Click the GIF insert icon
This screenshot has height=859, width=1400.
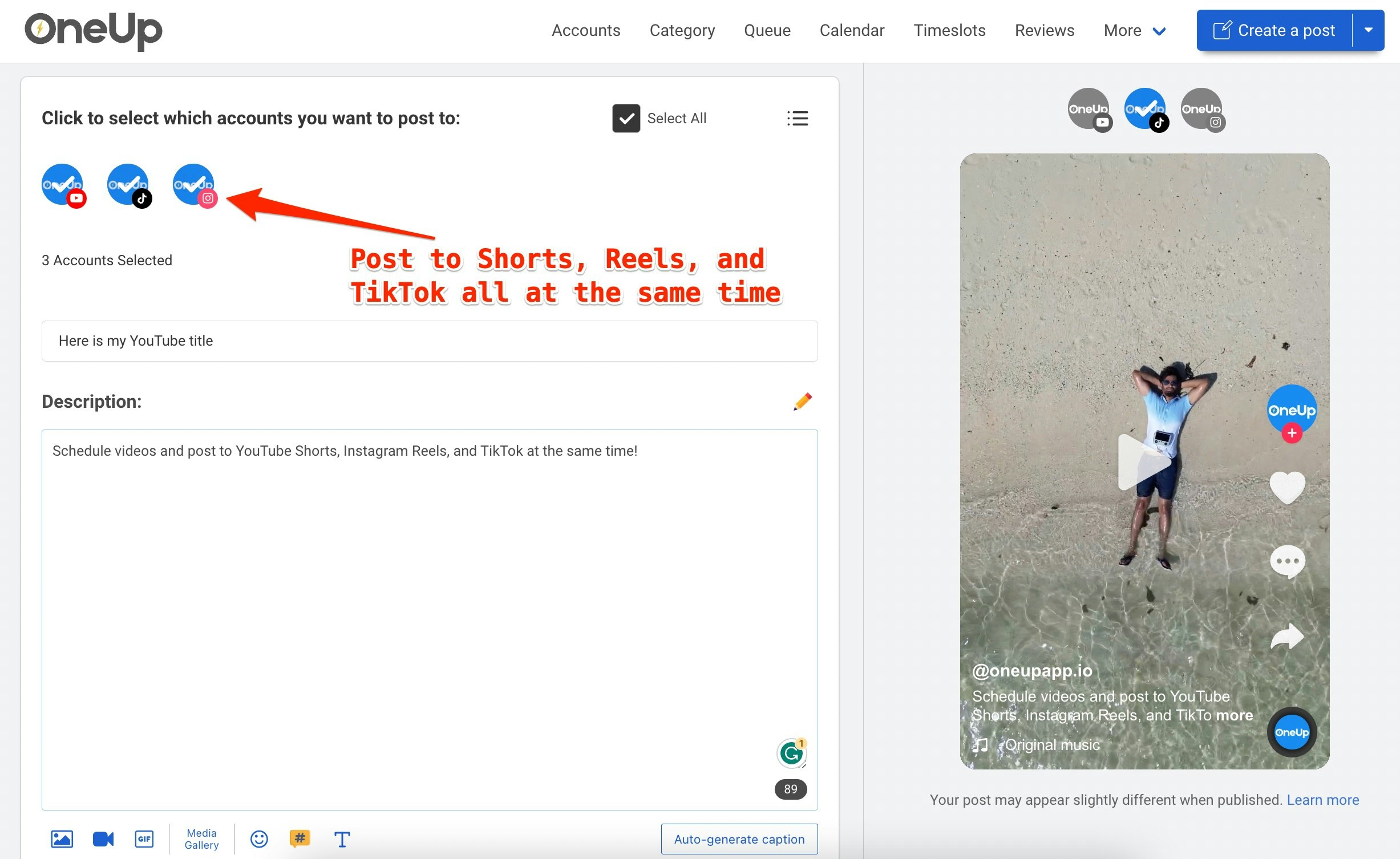tap(144, 838)
